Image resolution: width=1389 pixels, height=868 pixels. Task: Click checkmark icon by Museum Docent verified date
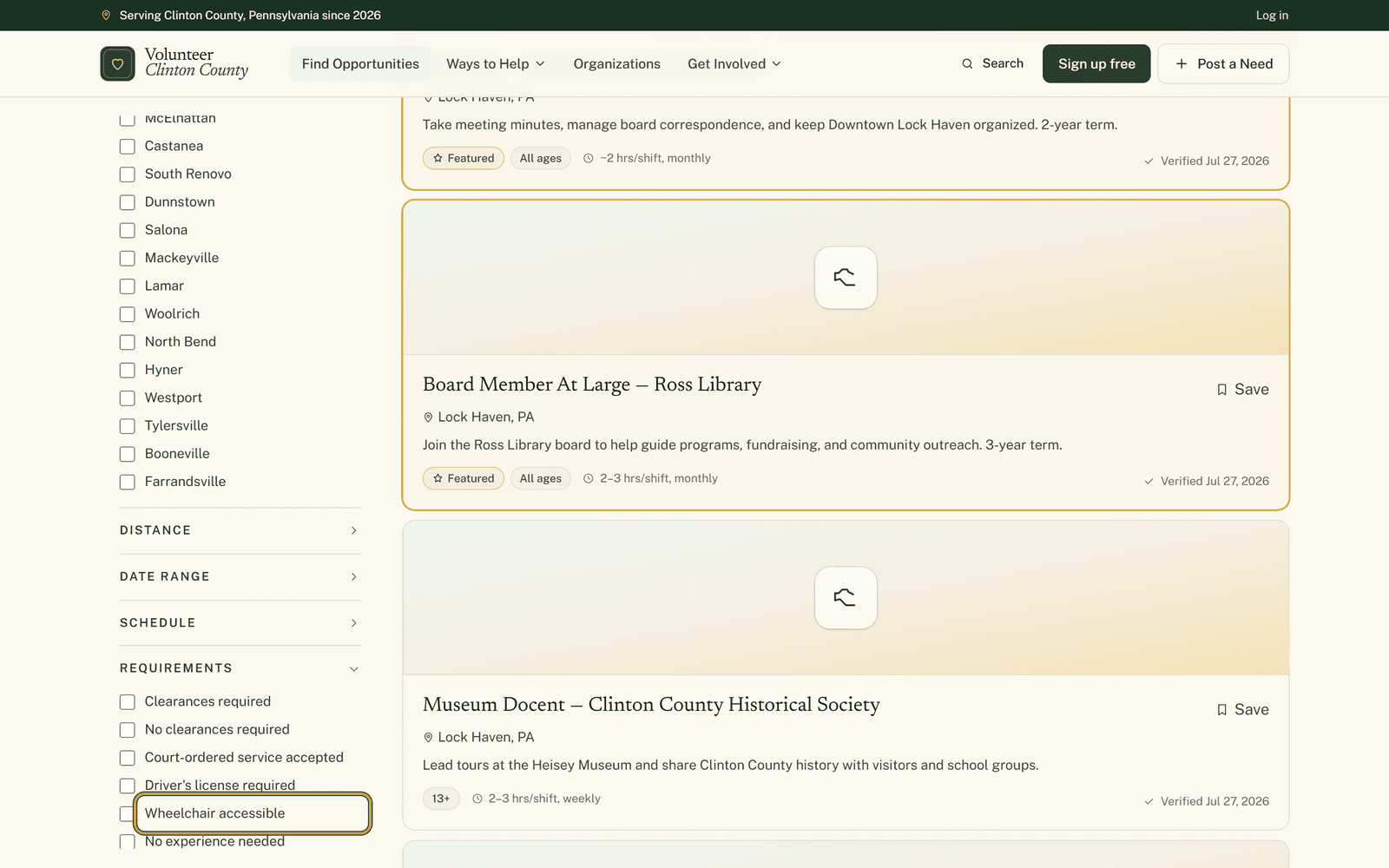1149,801
